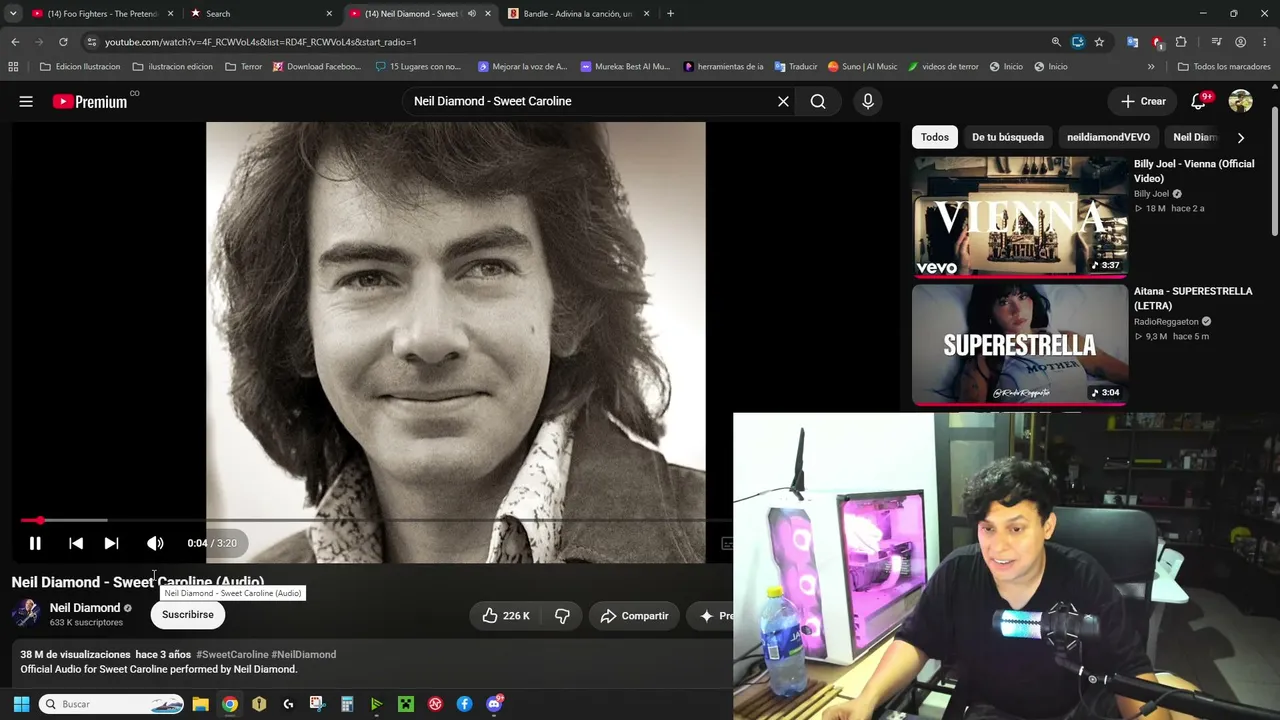1280x720 pixels.
Task: Open the Neil Diamond channel name link
Action: tap(85, 608)
